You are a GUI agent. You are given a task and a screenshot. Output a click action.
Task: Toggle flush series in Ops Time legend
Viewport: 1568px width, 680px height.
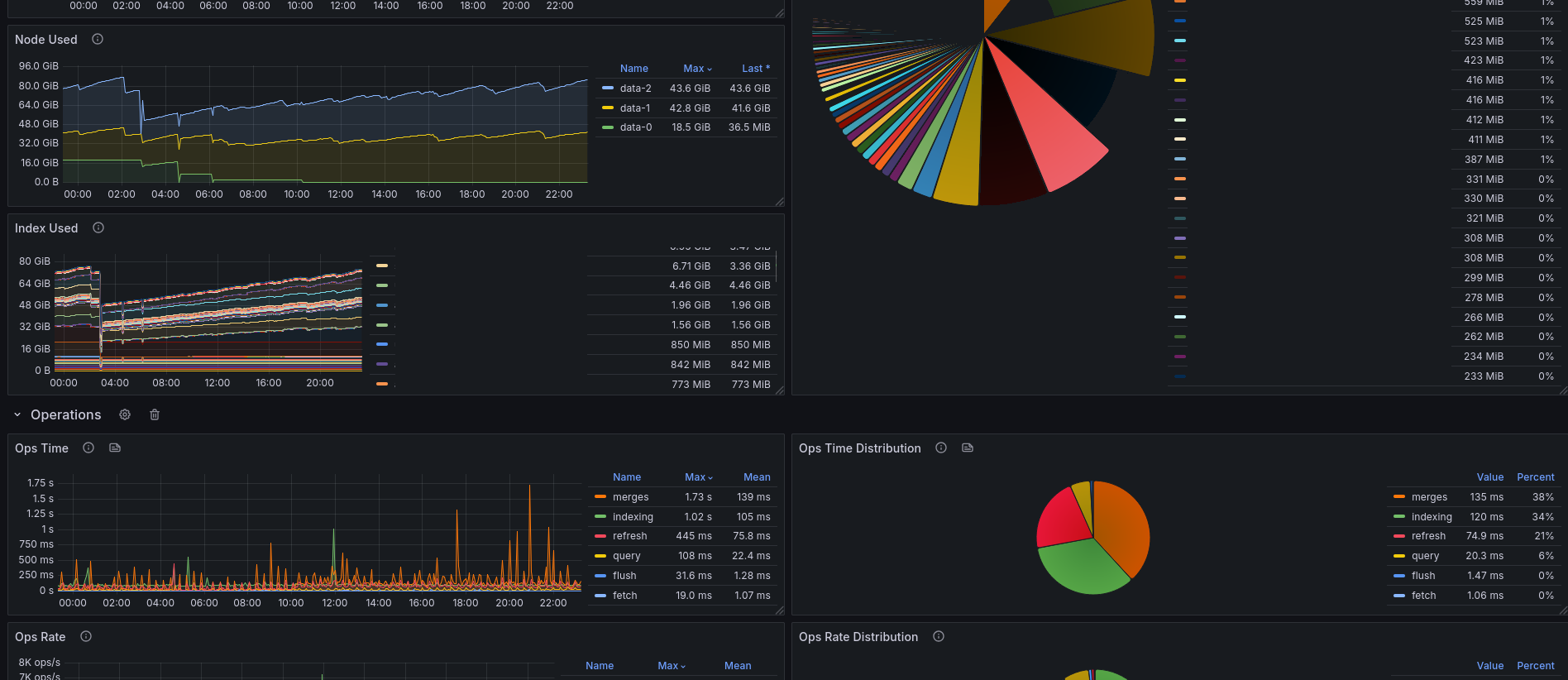pyautogui.click(x=624, y=576)
